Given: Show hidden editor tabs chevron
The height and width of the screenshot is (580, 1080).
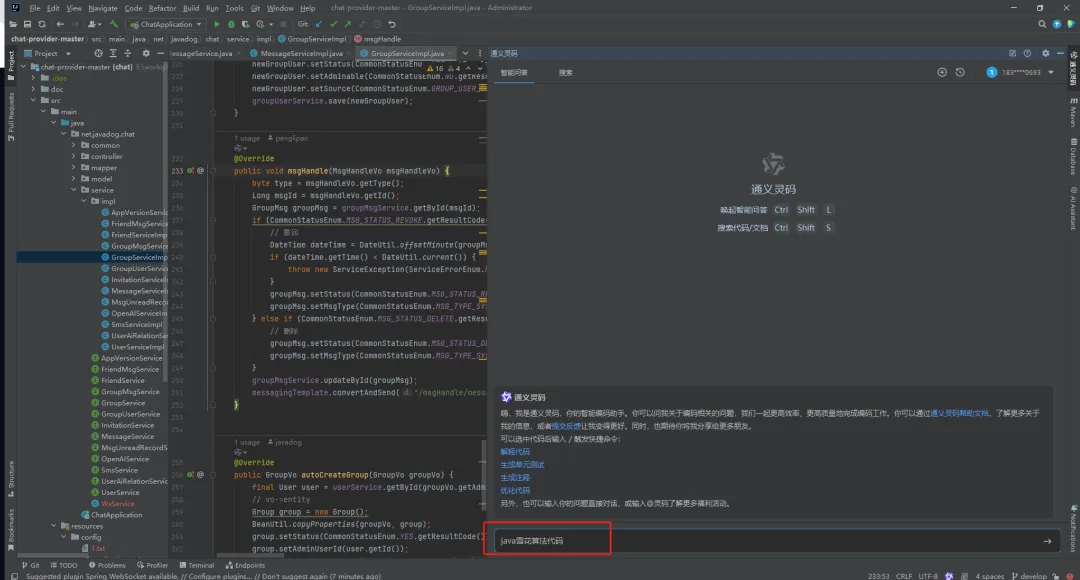Looking at the screenshot, I should tap(465, 53).
